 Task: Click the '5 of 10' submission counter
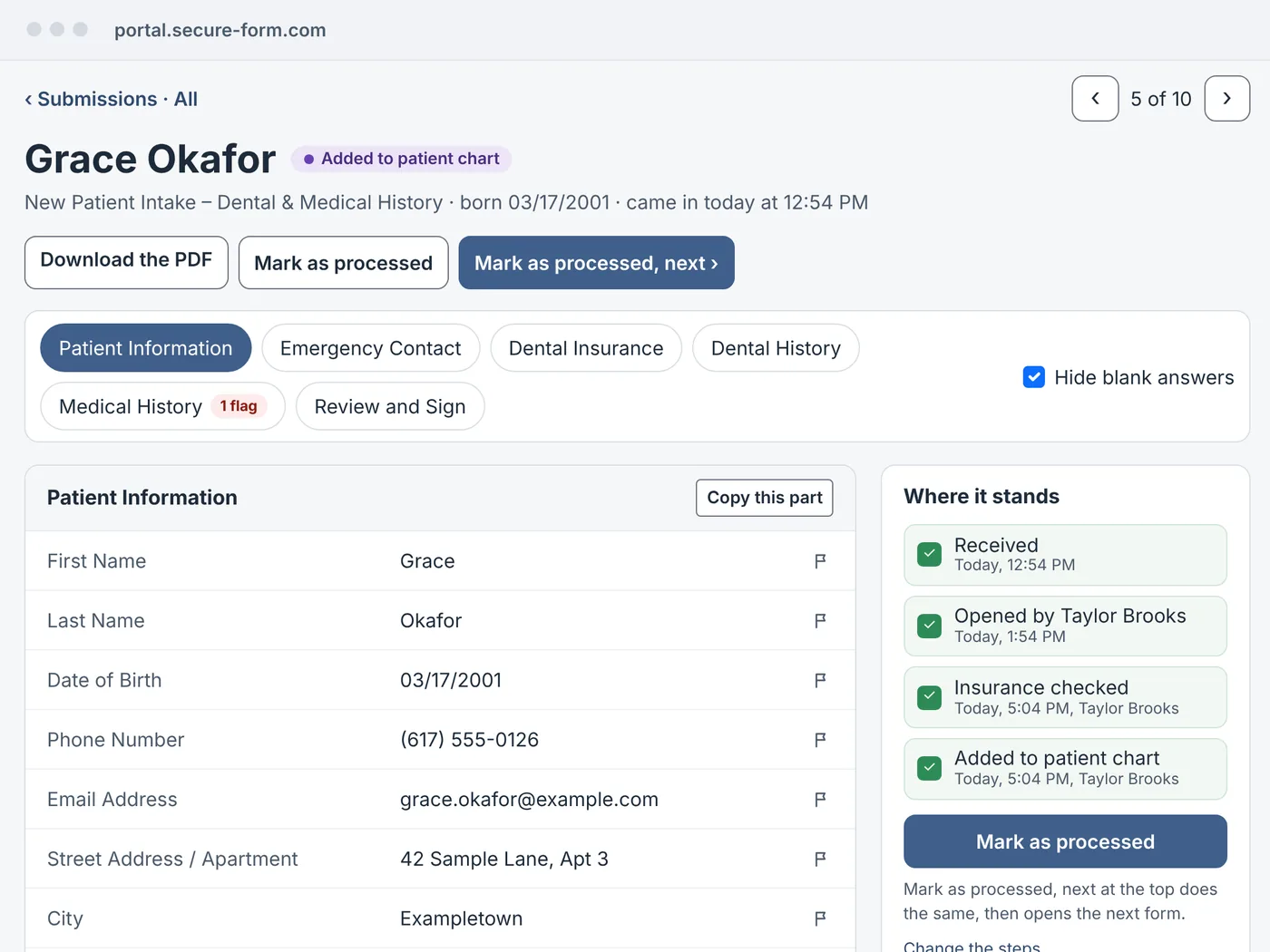pyautogui.click(x=1161, y=99)
